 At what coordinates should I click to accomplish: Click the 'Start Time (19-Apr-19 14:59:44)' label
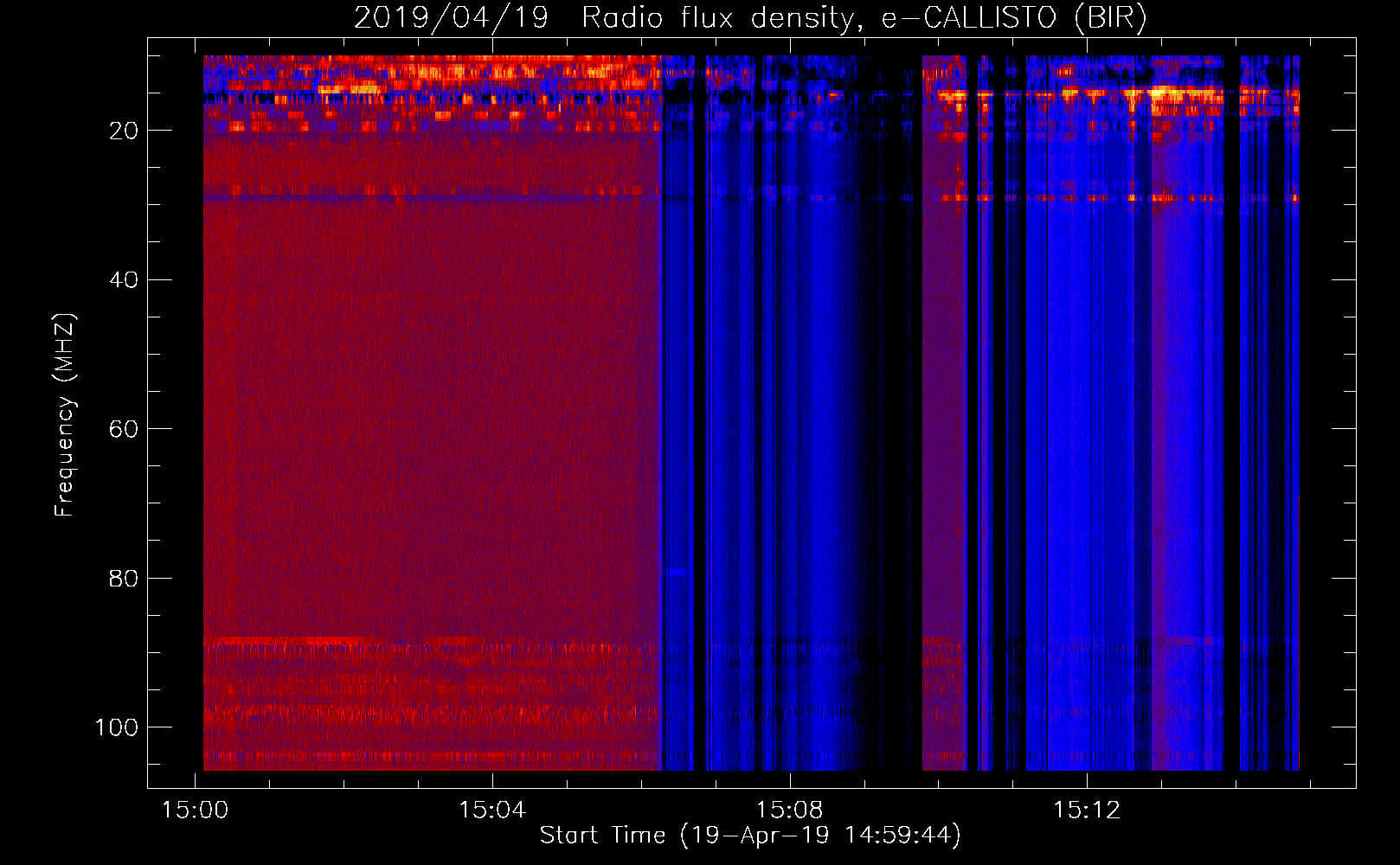pyautogui.click(x=750, y=836)
